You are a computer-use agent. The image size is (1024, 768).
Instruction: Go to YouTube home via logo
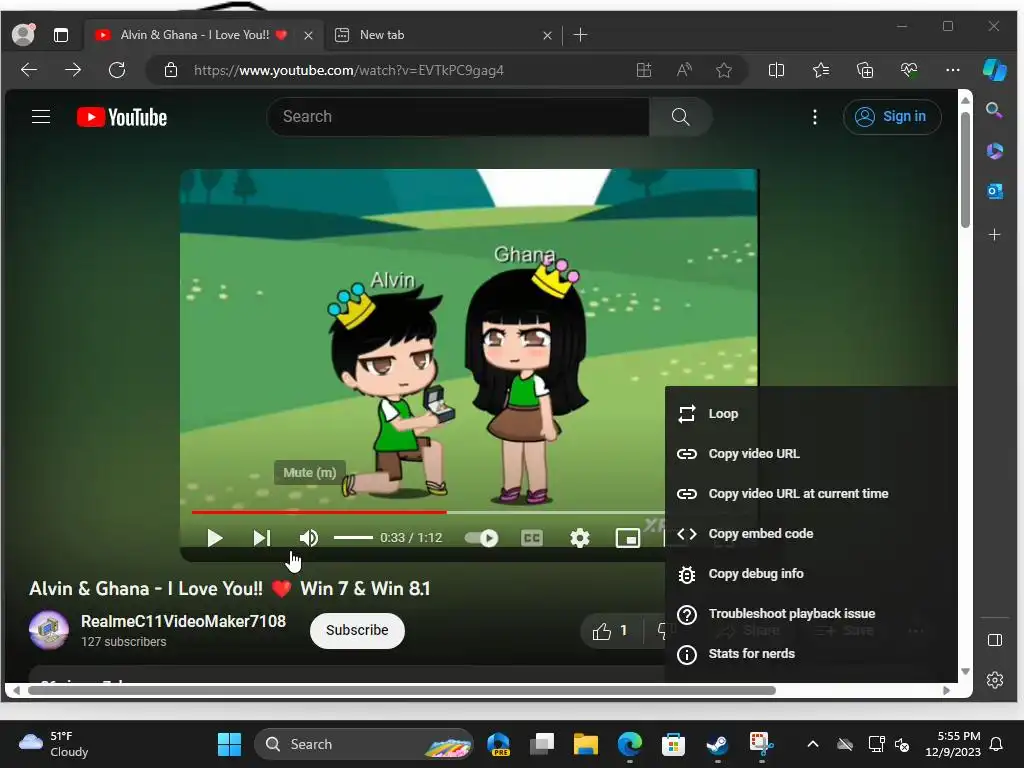(122, 117)
